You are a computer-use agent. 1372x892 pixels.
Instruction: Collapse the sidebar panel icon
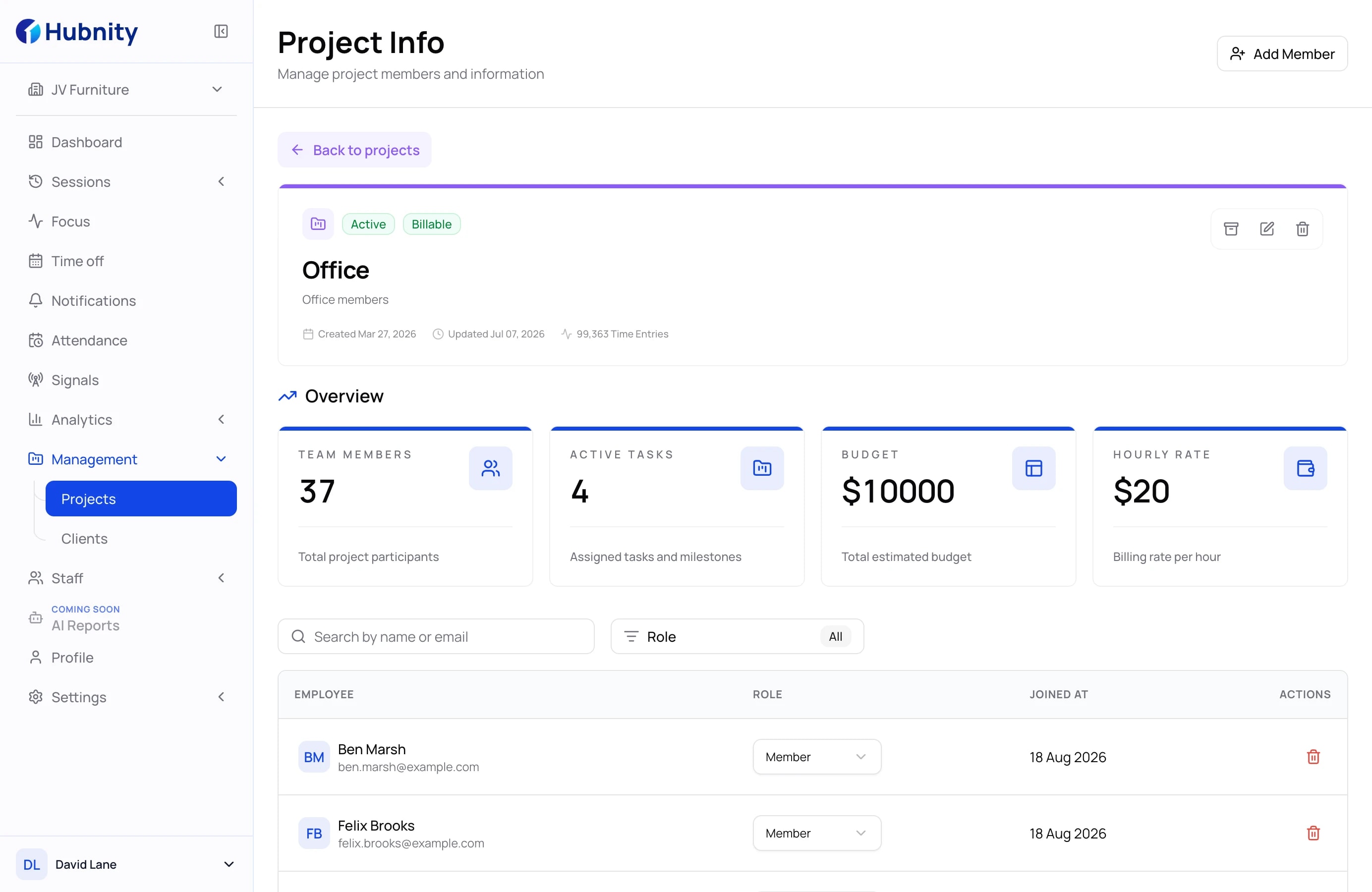(221, 31)
